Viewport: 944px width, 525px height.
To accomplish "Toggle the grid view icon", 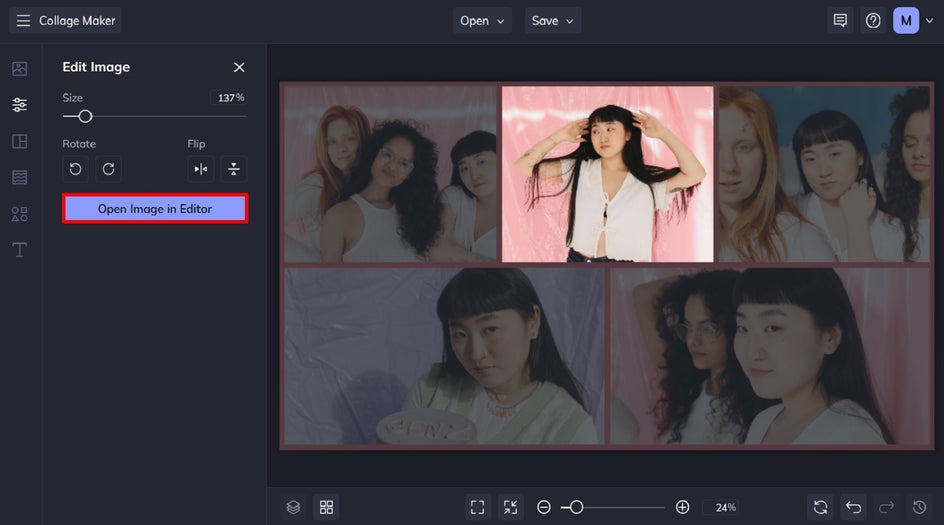I will coord(326,507).
